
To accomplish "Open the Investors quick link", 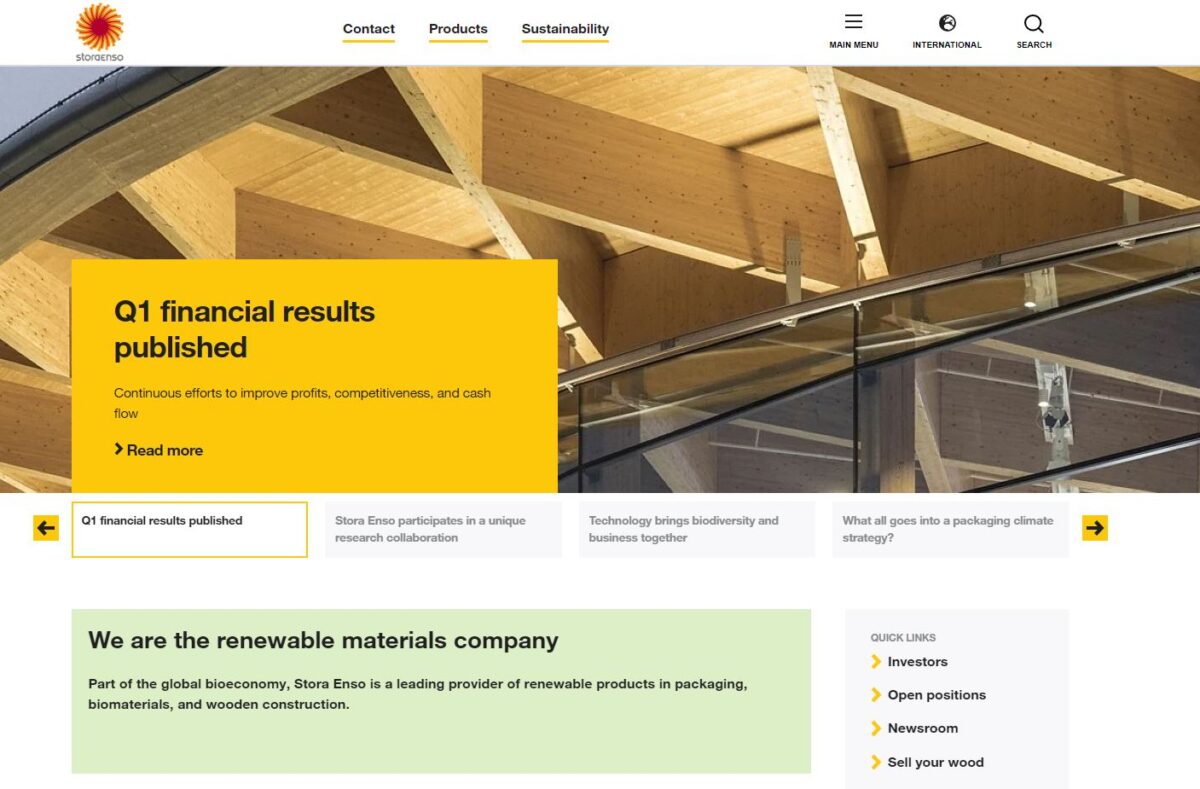I will coord(917,661).
